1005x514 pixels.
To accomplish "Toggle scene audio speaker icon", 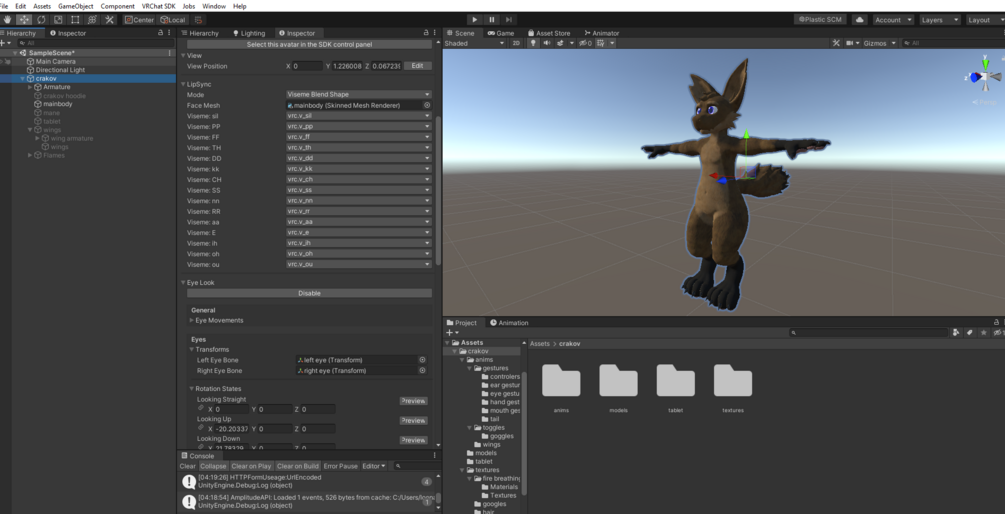I will pyautogui.click(x=547, y=43).
